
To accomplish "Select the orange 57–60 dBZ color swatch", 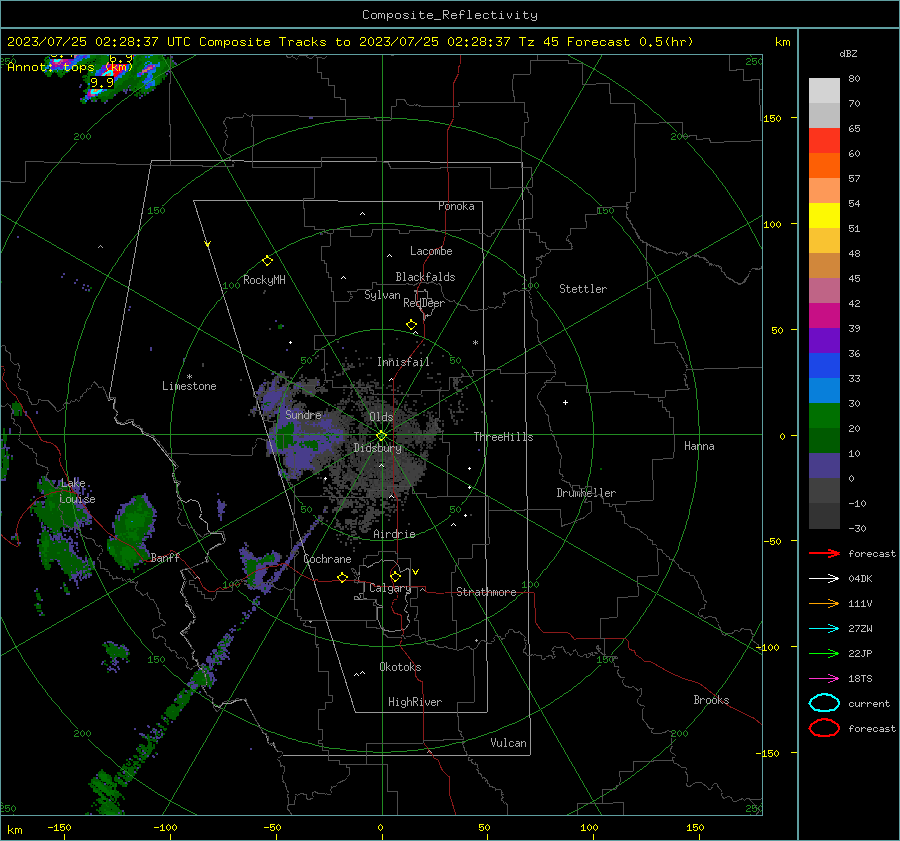I will [824, 166].
